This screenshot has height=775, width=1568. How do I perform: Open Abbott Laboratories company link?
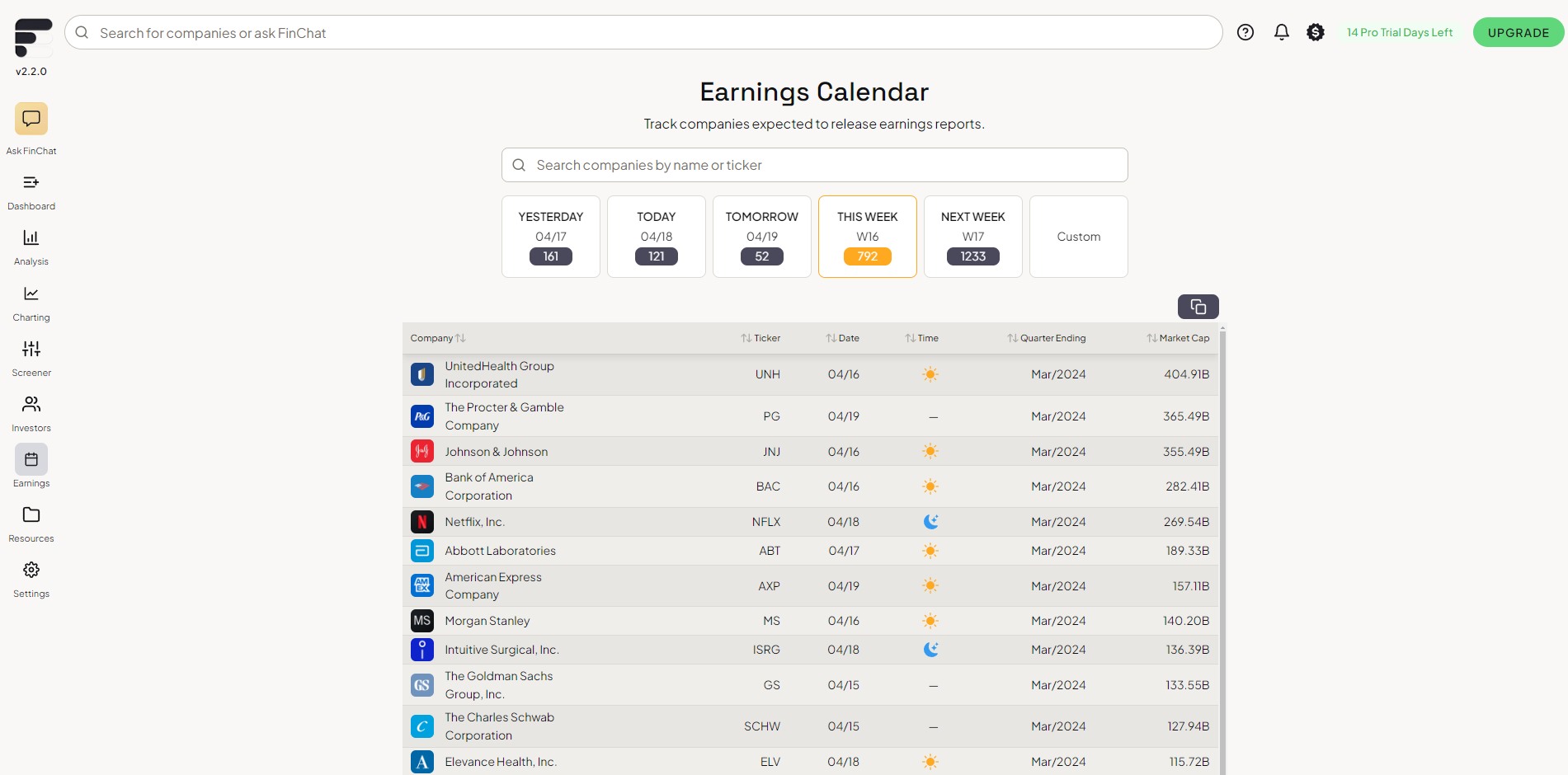[501, 551]
